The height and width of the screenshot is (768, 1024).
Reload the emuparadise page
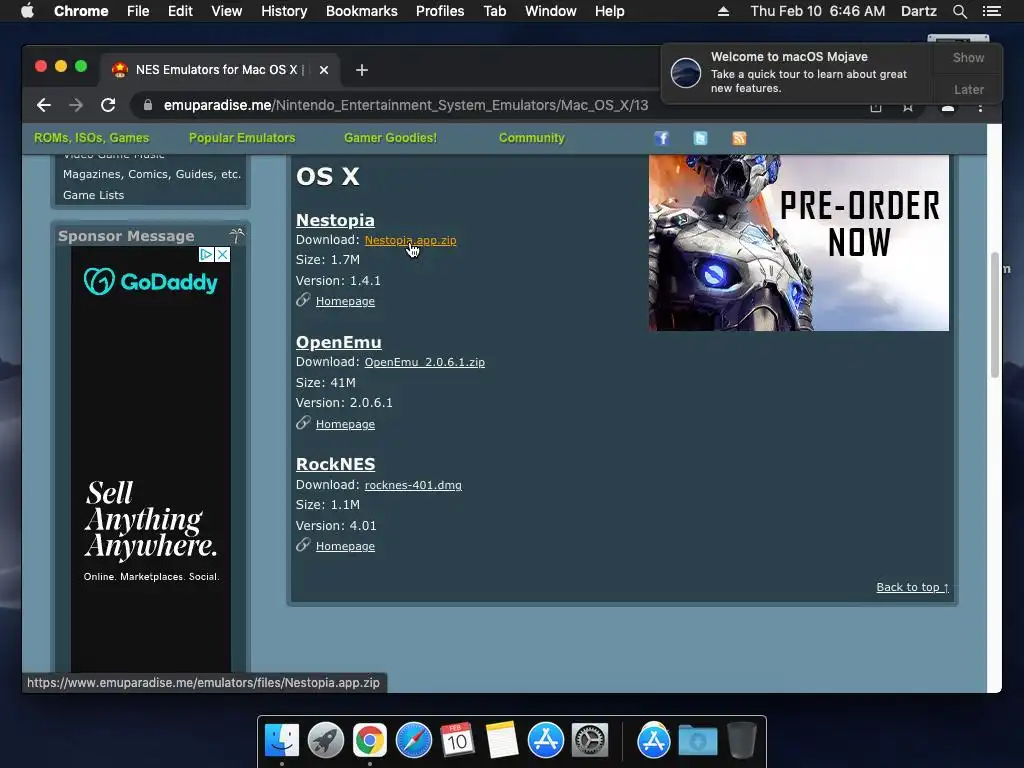pos(108,105)
